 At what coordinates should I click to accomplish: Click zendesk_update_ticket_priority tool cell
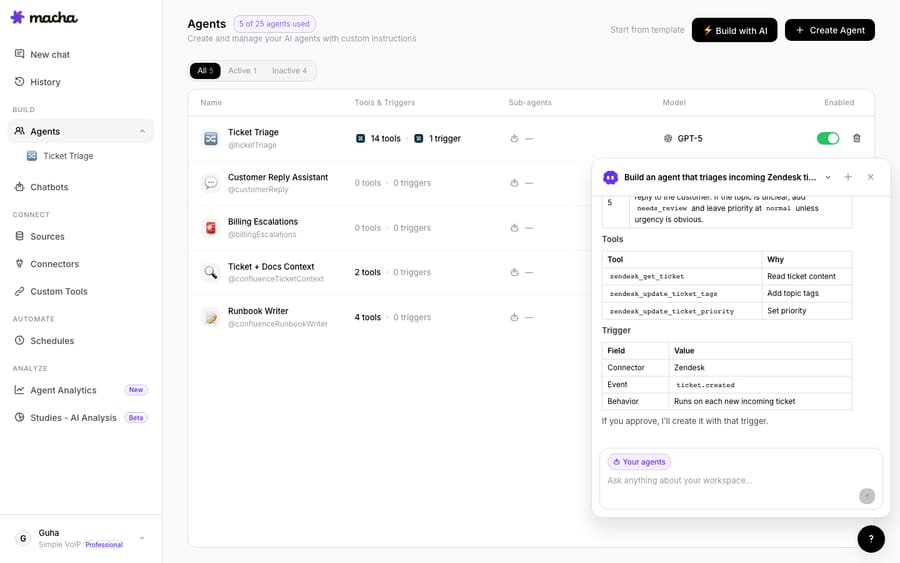coord(681,311)
